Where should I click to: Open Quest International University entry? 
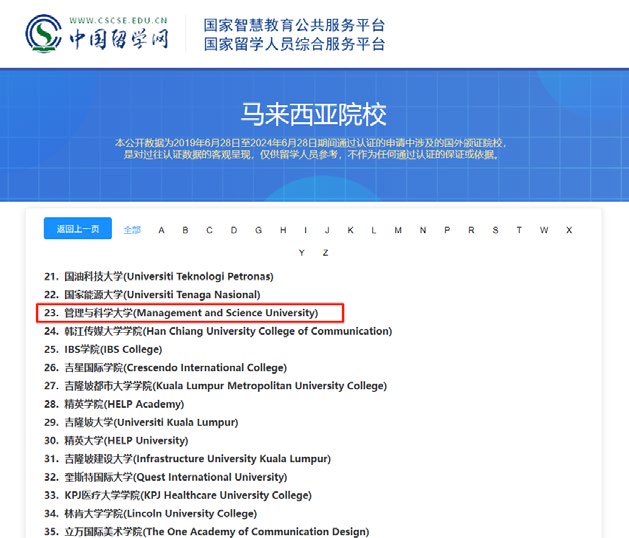coord(175,477)
